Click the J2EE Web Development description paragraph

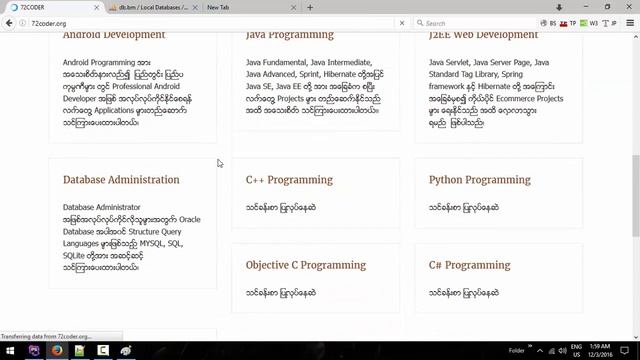[496, 92]
